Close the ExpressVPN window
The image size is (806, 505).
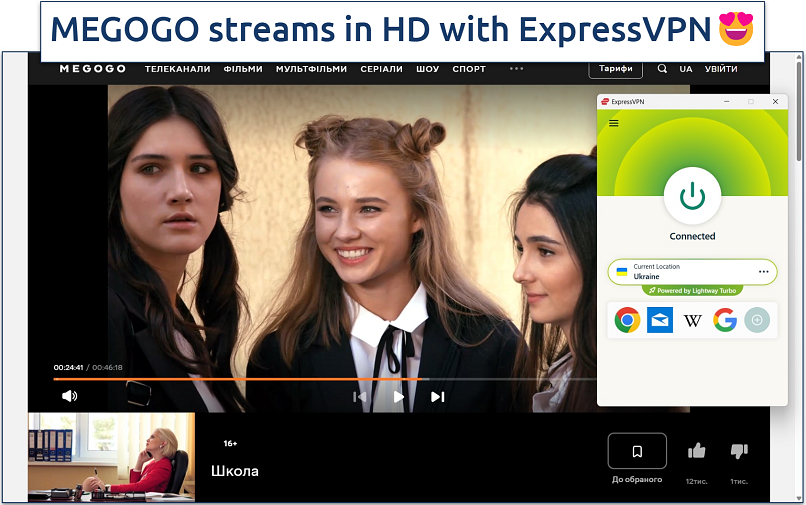pos(775,102)
